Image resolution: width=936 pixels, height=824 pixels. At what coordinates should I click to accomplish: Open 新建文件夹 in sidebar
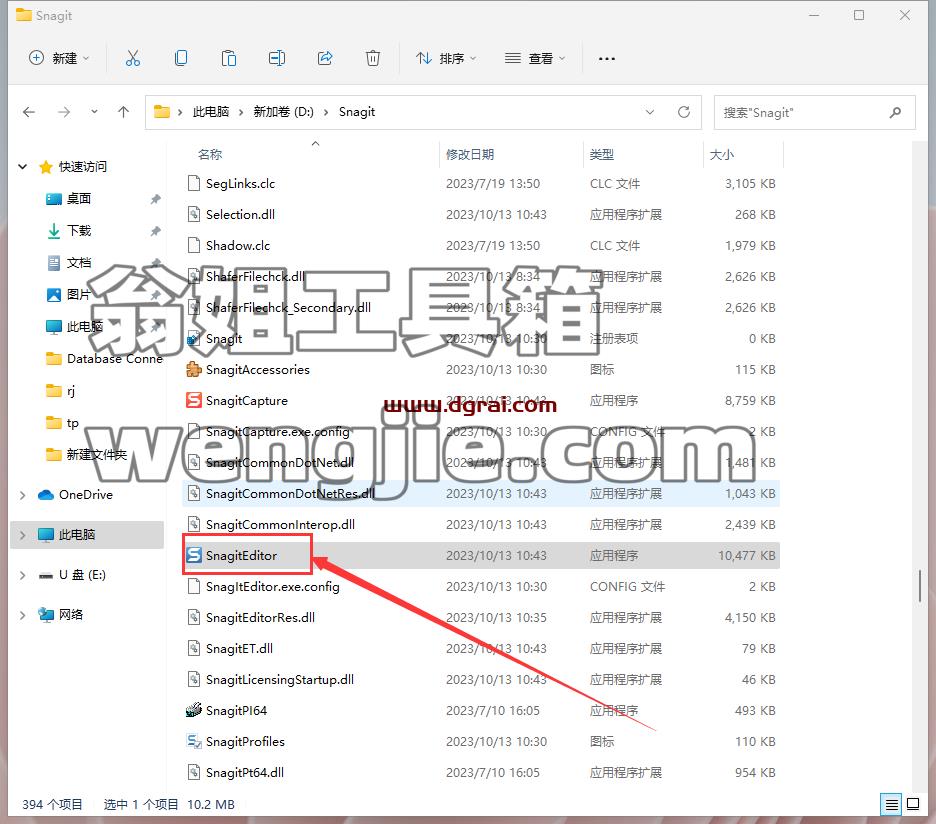[87, 455]
